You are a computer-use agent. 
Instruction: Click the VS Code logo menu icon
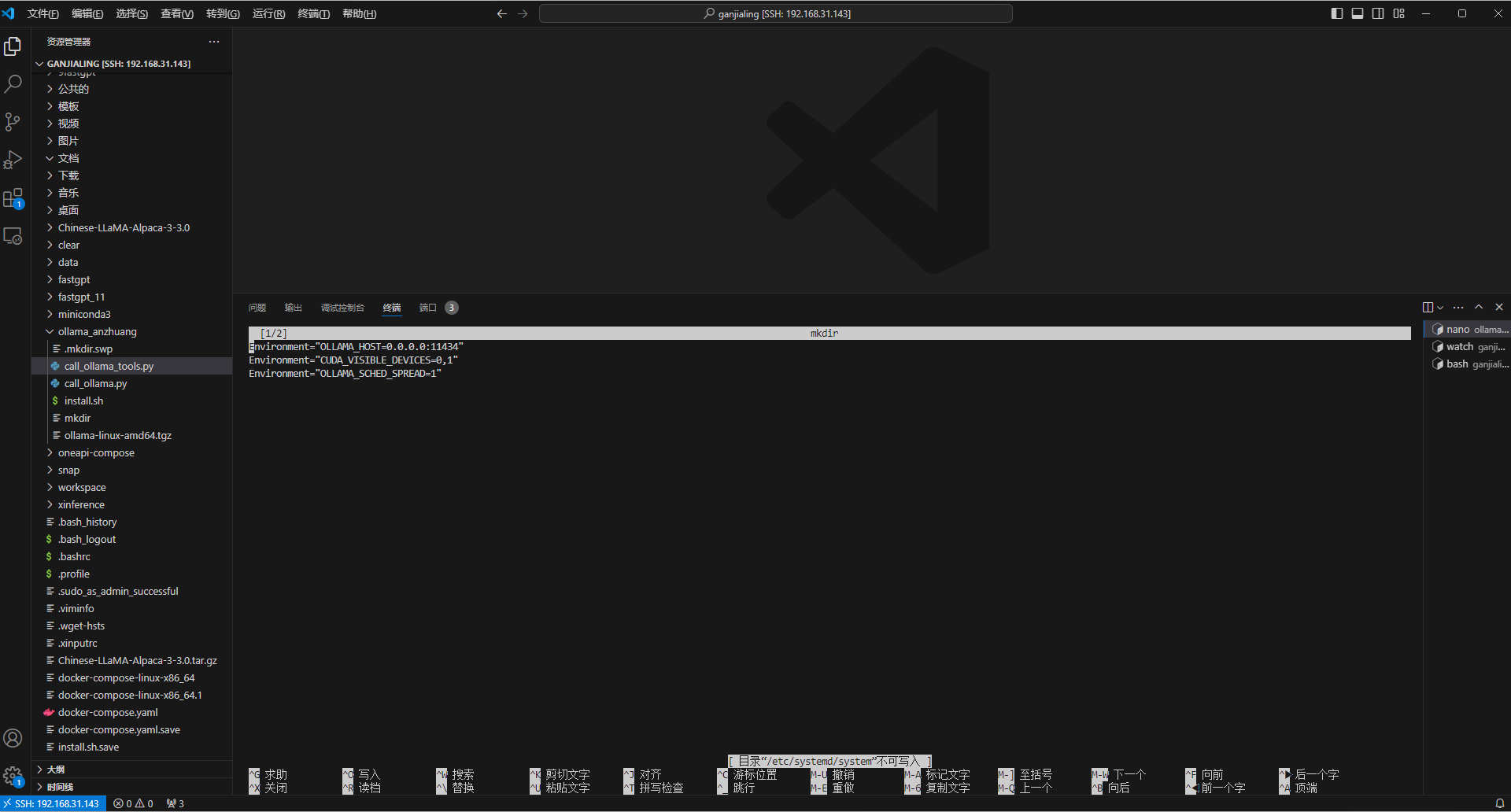click(x=9, y=13)
